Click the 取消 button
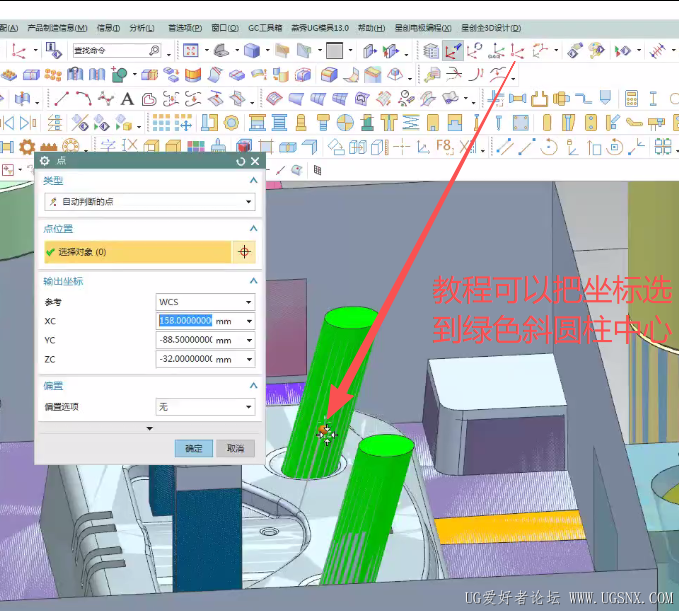 point(235,449)
